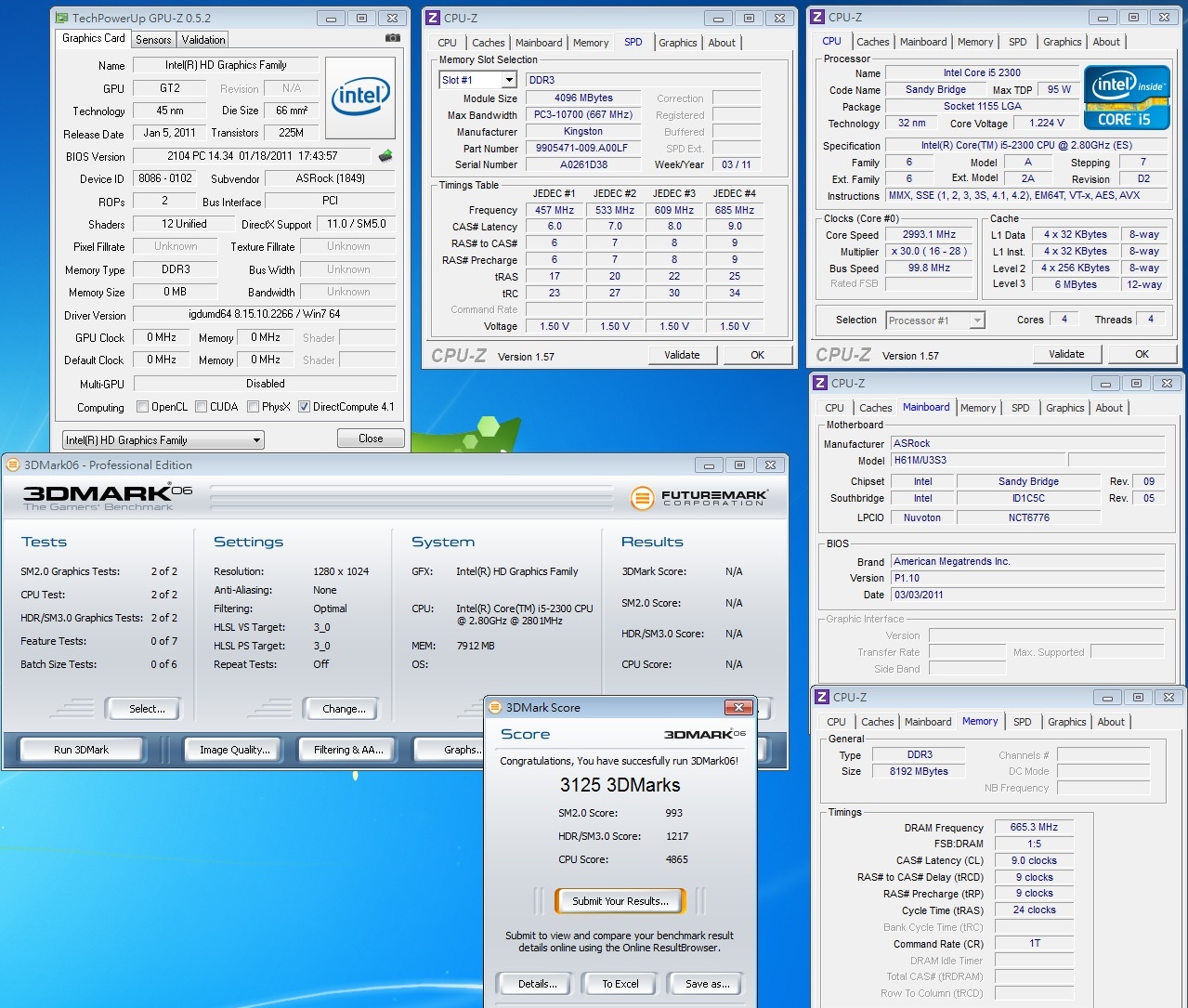Click the Select... button under Tests
The image size is (1188, 1008).
[x=147, y=709]
